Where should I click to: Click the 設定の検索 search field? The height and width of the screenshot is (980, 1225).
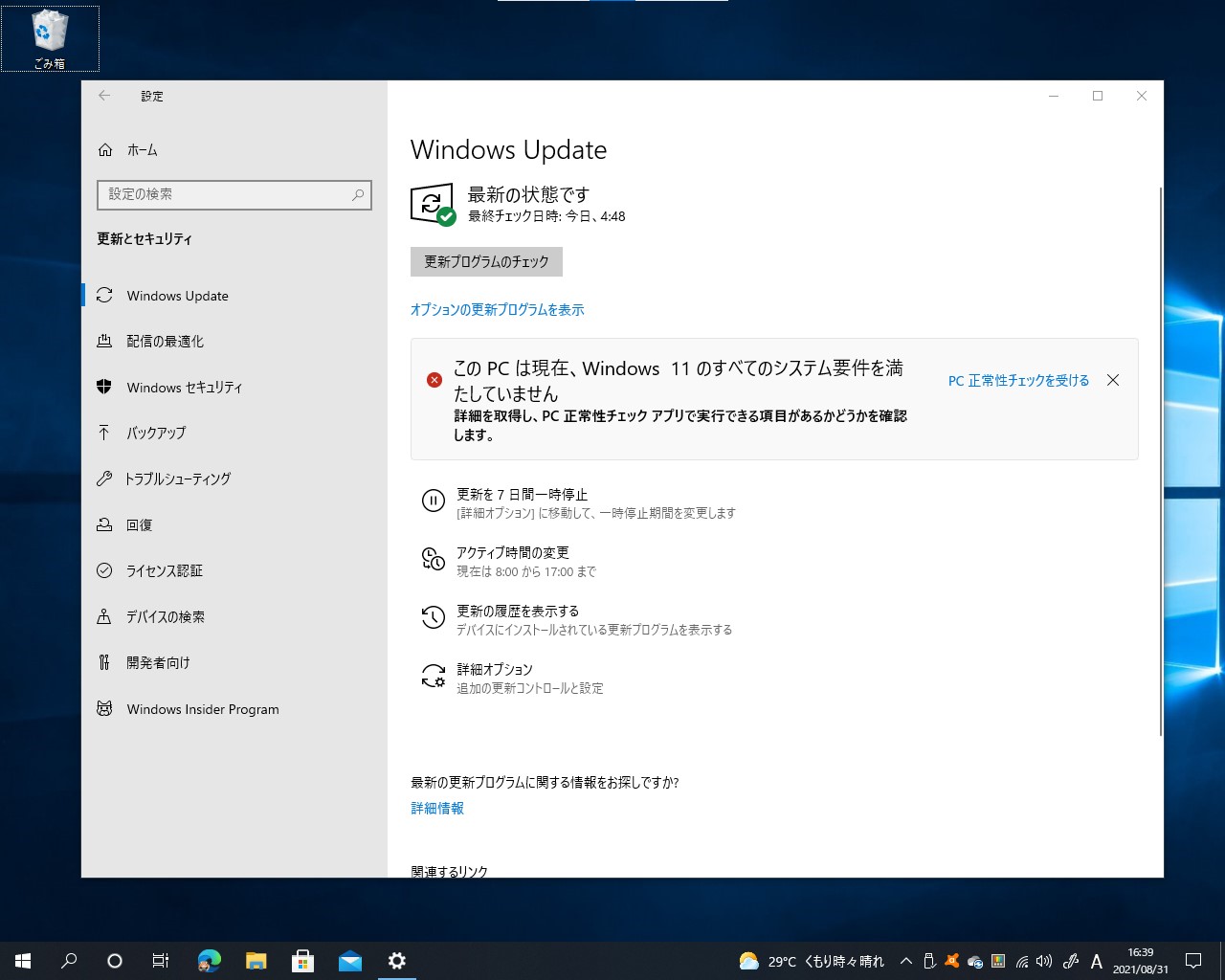234,194
